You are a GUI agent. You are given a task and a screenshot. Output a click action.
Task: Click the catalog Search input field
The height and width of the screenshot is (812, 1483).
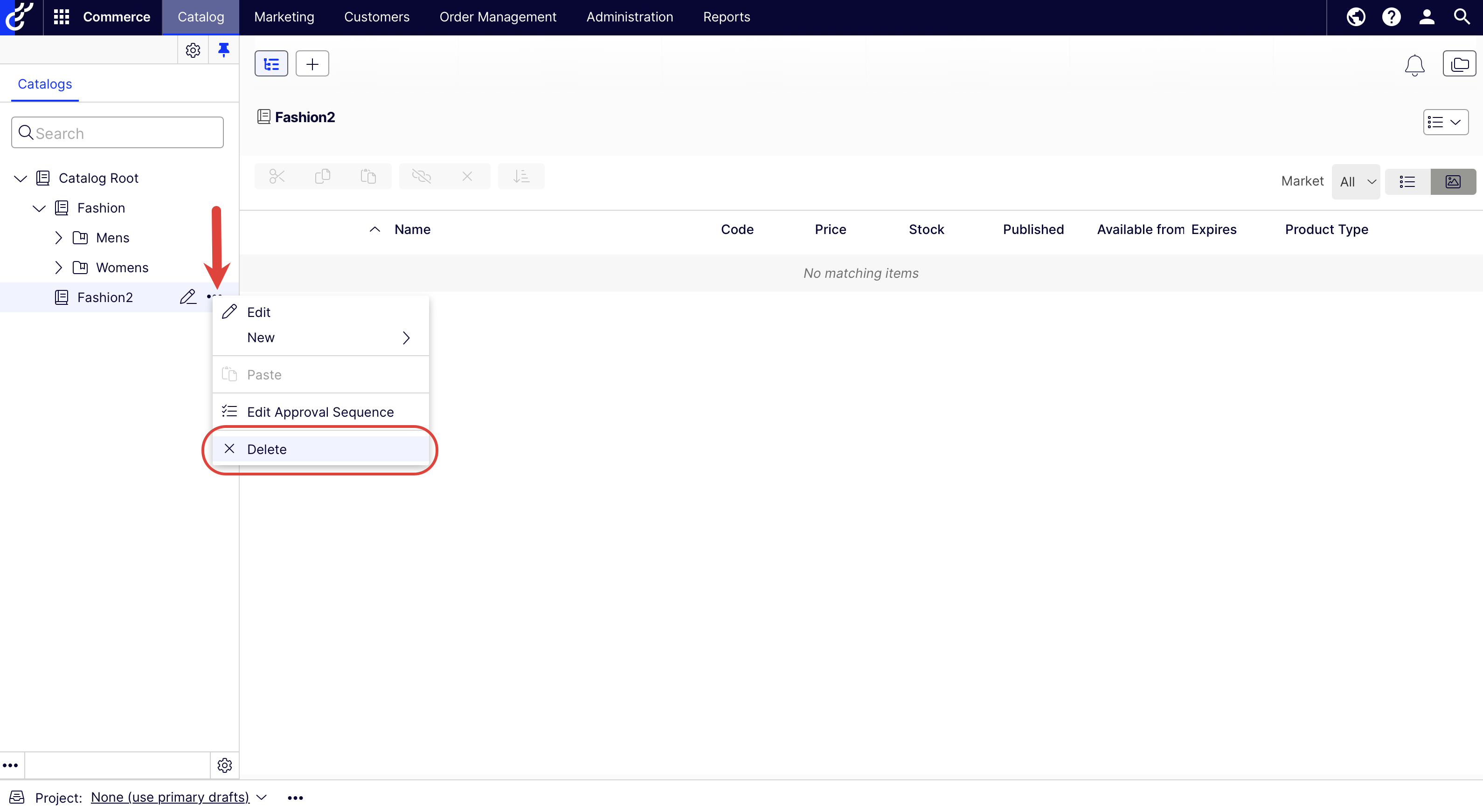coord(118,133)
